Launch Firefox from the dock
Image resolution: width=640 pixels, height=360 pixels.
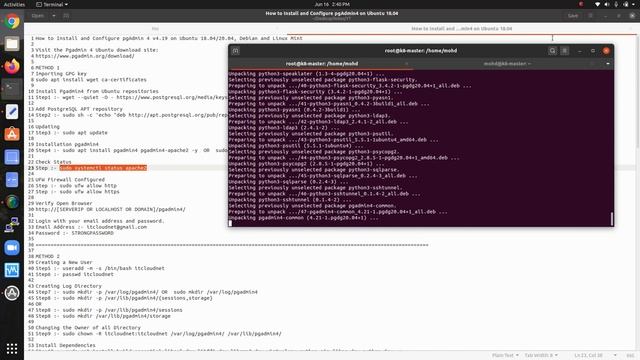12,66
